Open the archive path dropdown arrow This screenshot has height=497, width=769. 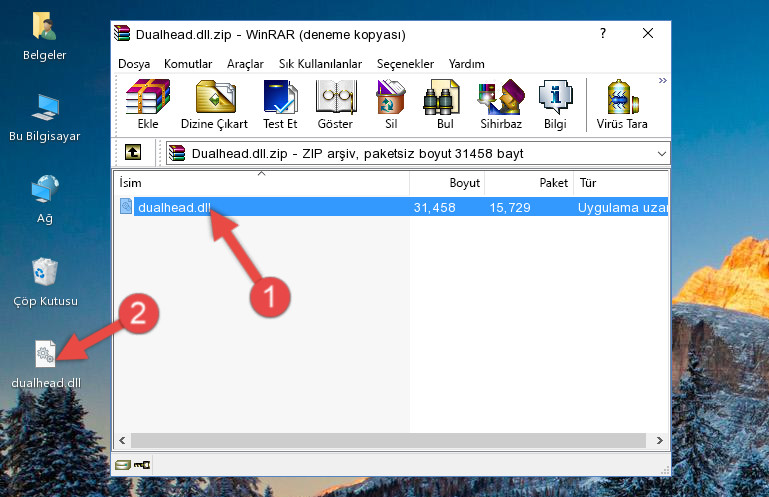[662, 154]
